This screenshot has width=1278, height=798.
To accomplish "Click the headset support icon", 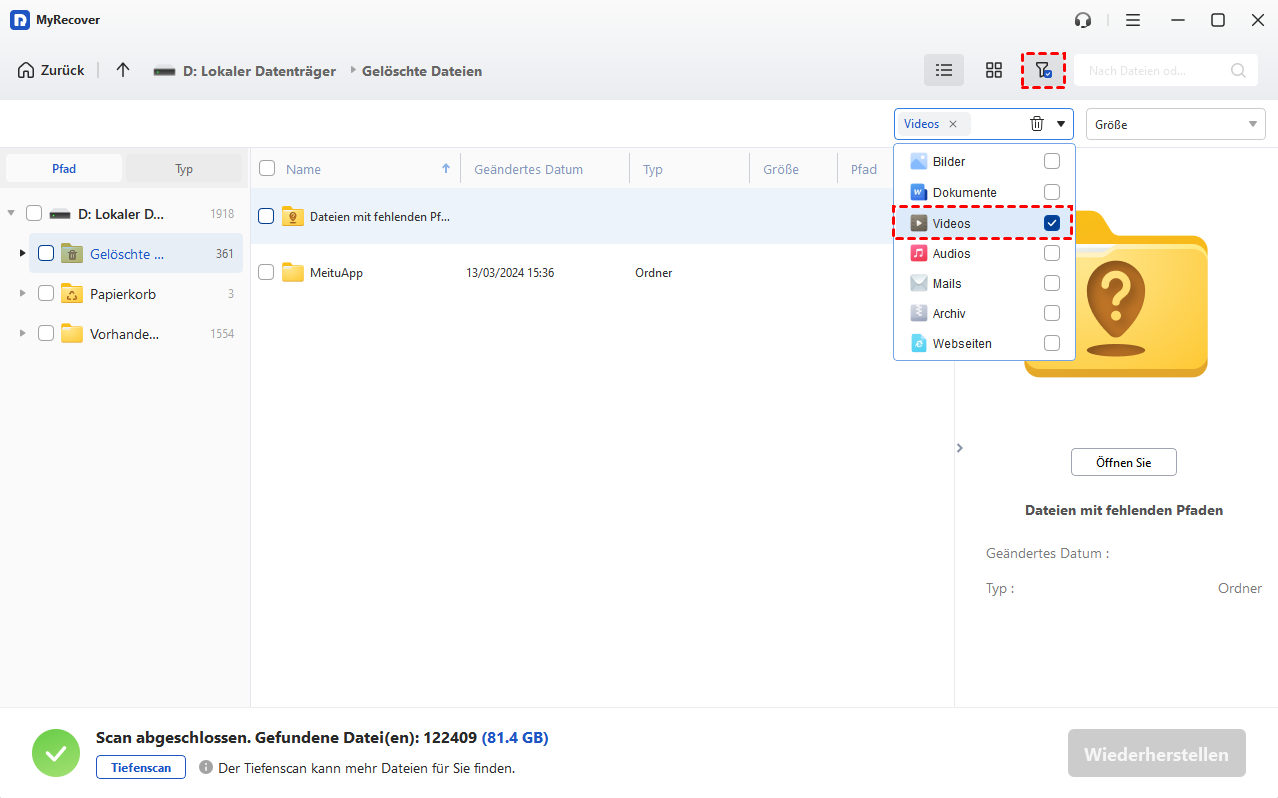I will pyautogui.click(x=1082, y=20).
